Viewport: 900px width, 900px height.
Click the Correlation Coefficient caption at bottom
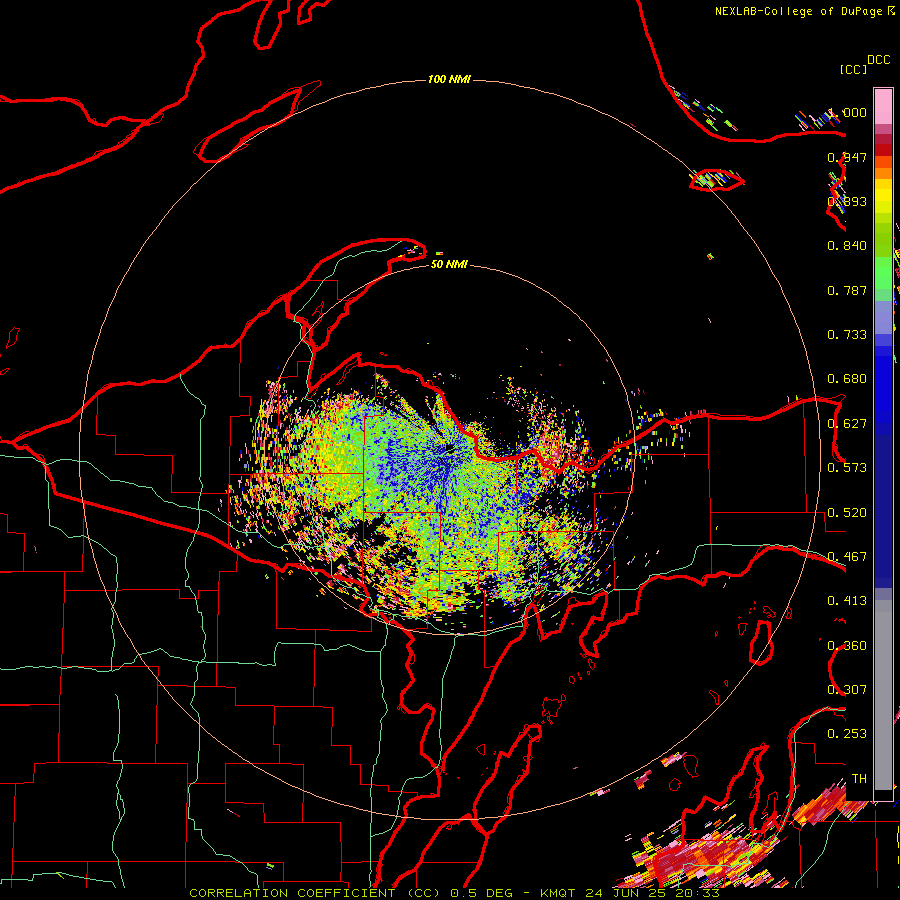click(x=454, y=893)
